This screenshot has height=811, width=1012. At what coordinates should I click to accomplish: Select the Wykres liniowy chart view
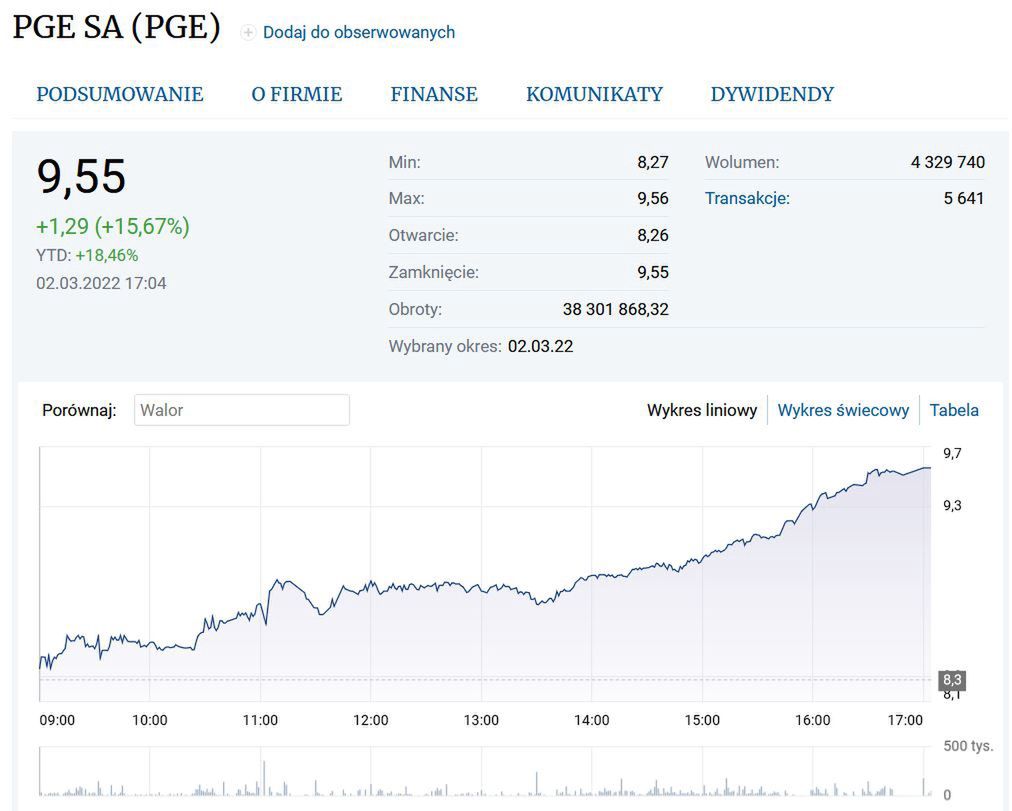coord(702,410)
